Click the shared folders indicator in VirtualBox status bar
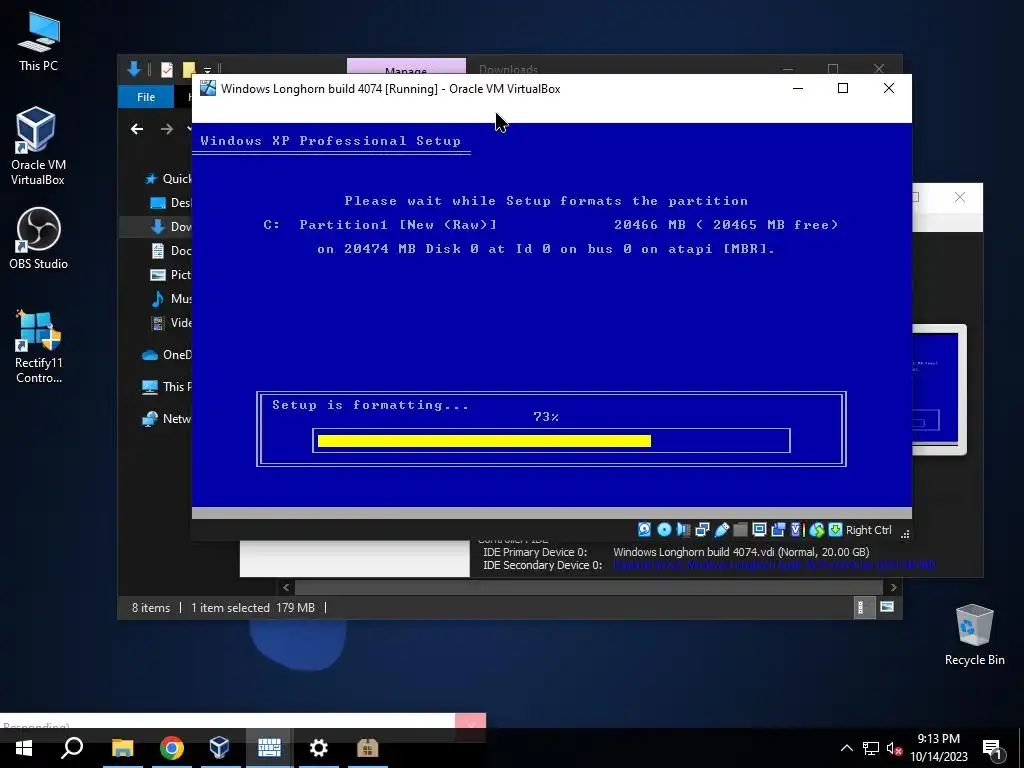 [740, 530]
